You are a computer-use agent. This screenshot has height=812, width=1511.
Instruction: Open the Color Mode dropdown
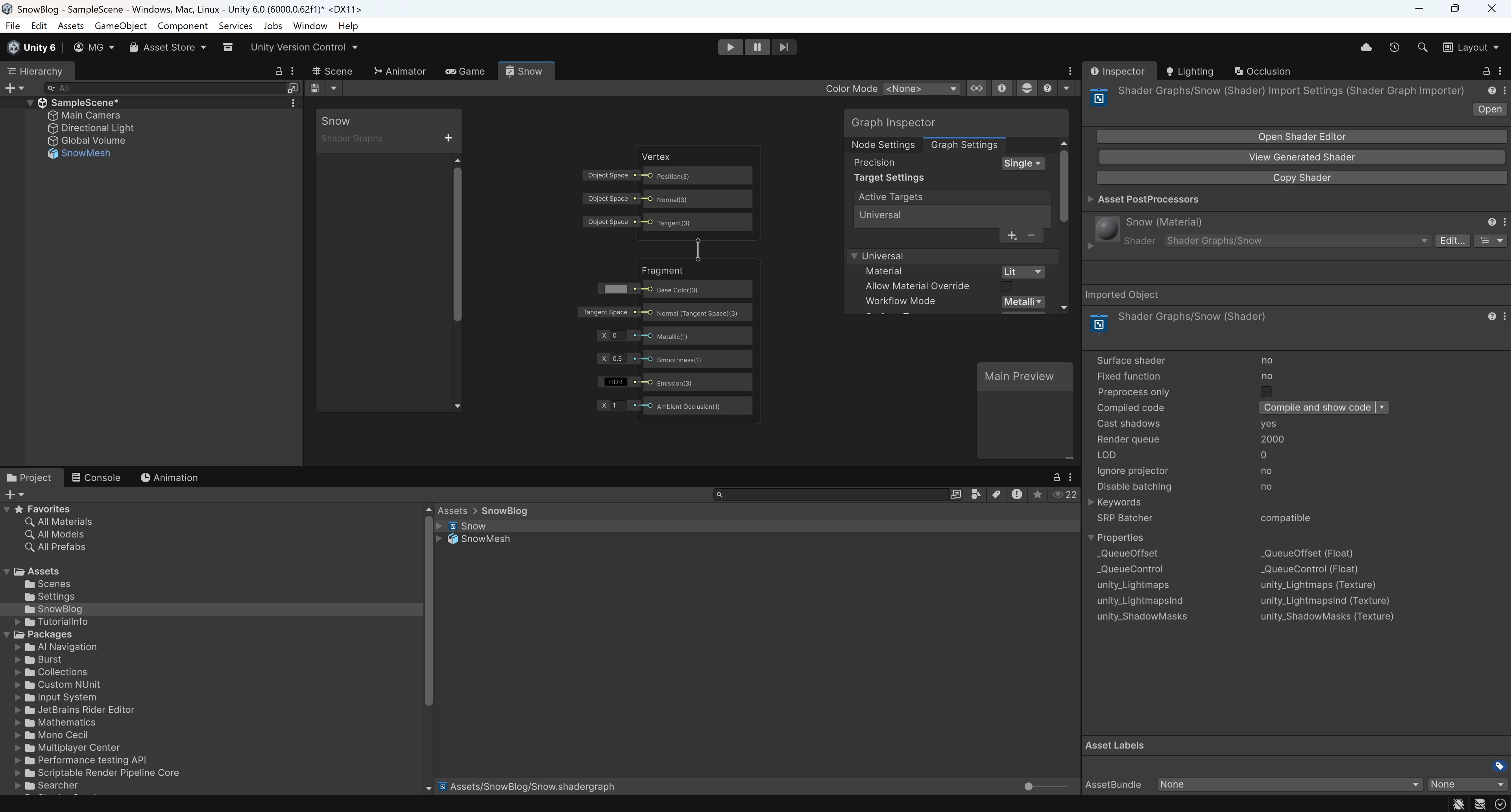tap(921, 89)
